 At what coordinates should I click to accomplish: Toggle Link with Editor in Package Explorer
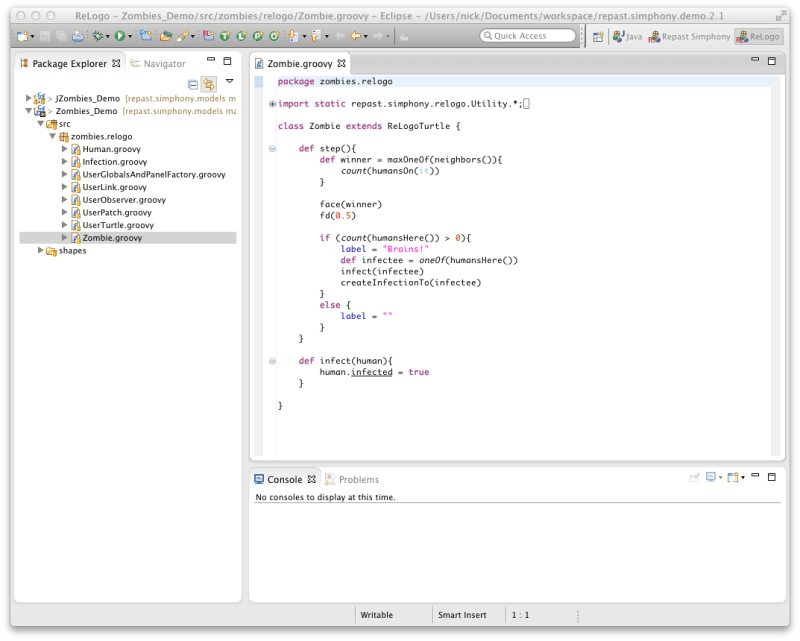click(x=209, y=84)
